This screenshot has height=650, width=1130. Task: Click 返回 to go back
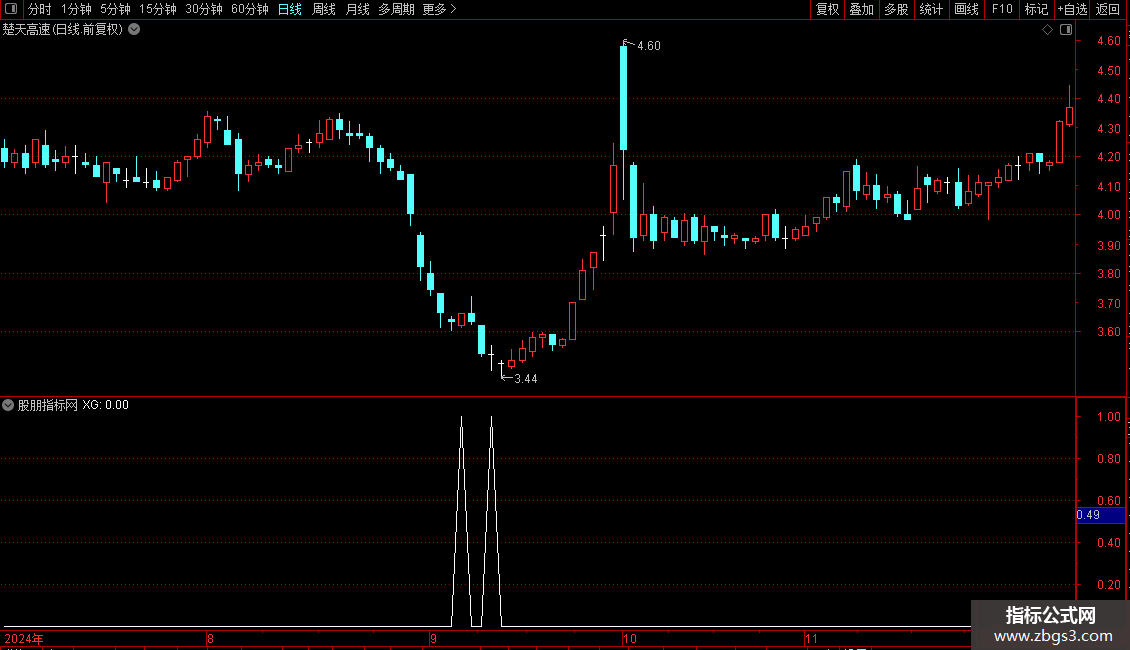(x=1108, y=9)
